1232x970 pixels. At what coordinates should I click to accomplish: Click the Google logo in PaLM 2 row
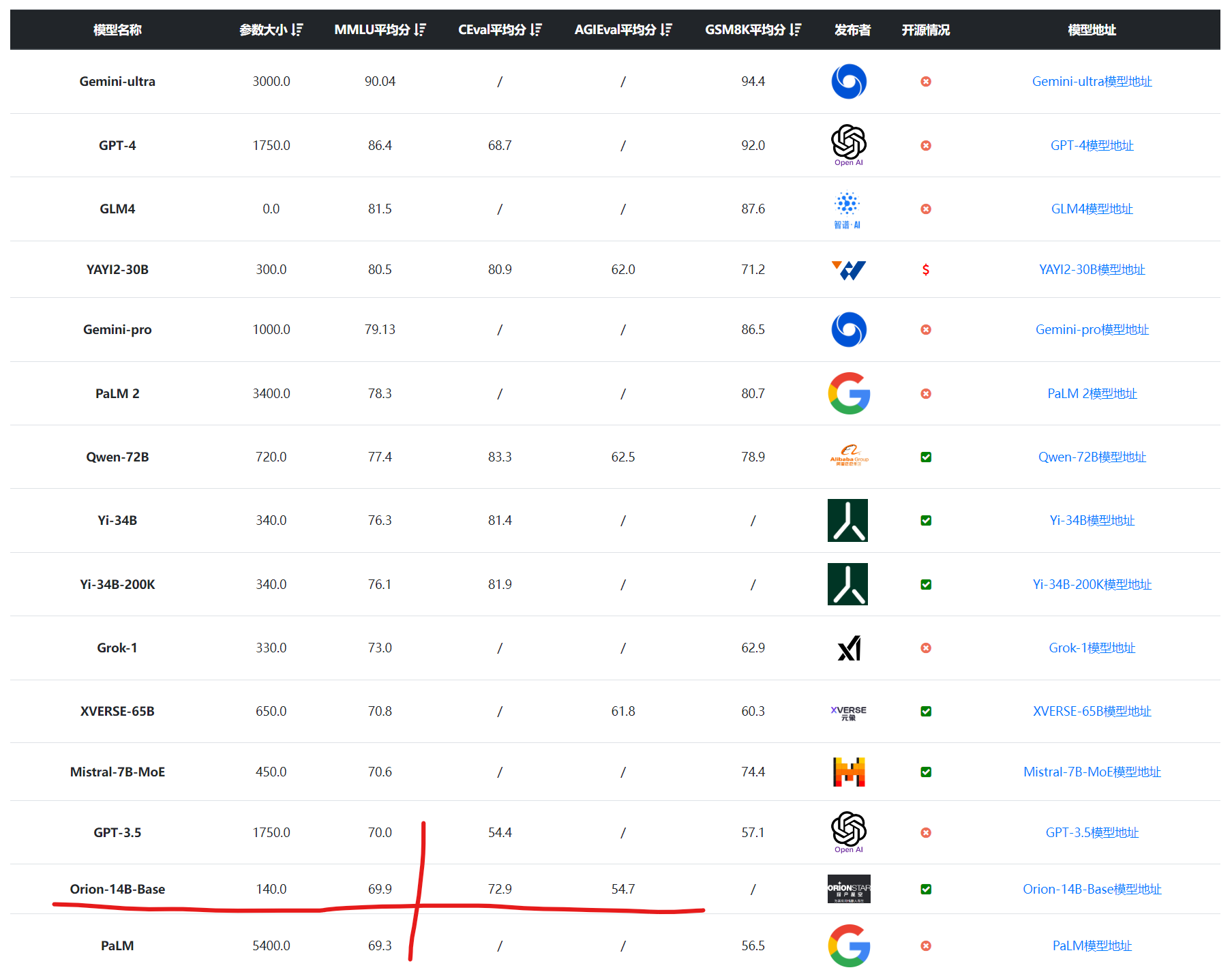[x=849, y=393]
